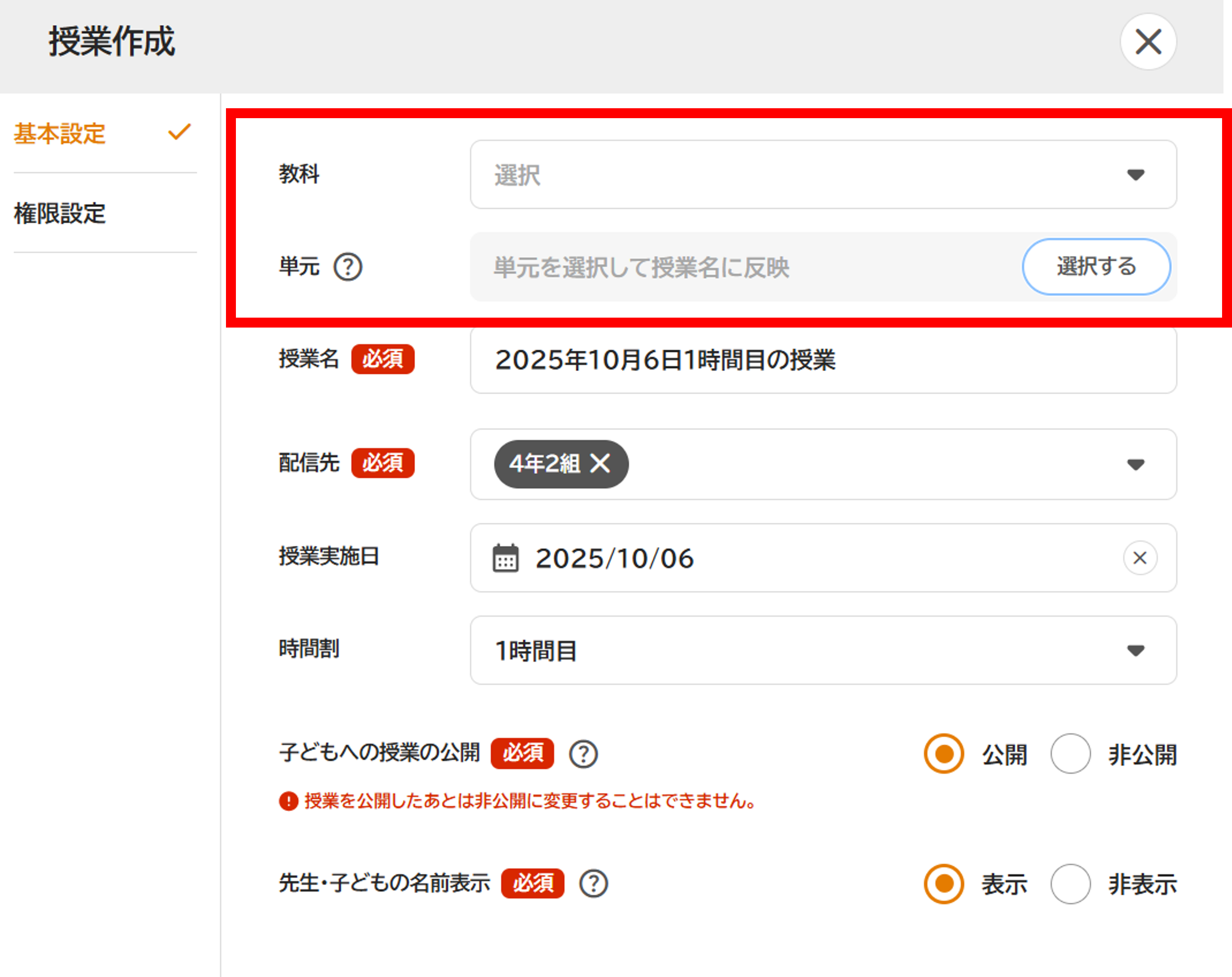This screenshot has width=1232, height=977.
Task: Click the calendar icon in 授業実施日
Action: coord(505,558)
